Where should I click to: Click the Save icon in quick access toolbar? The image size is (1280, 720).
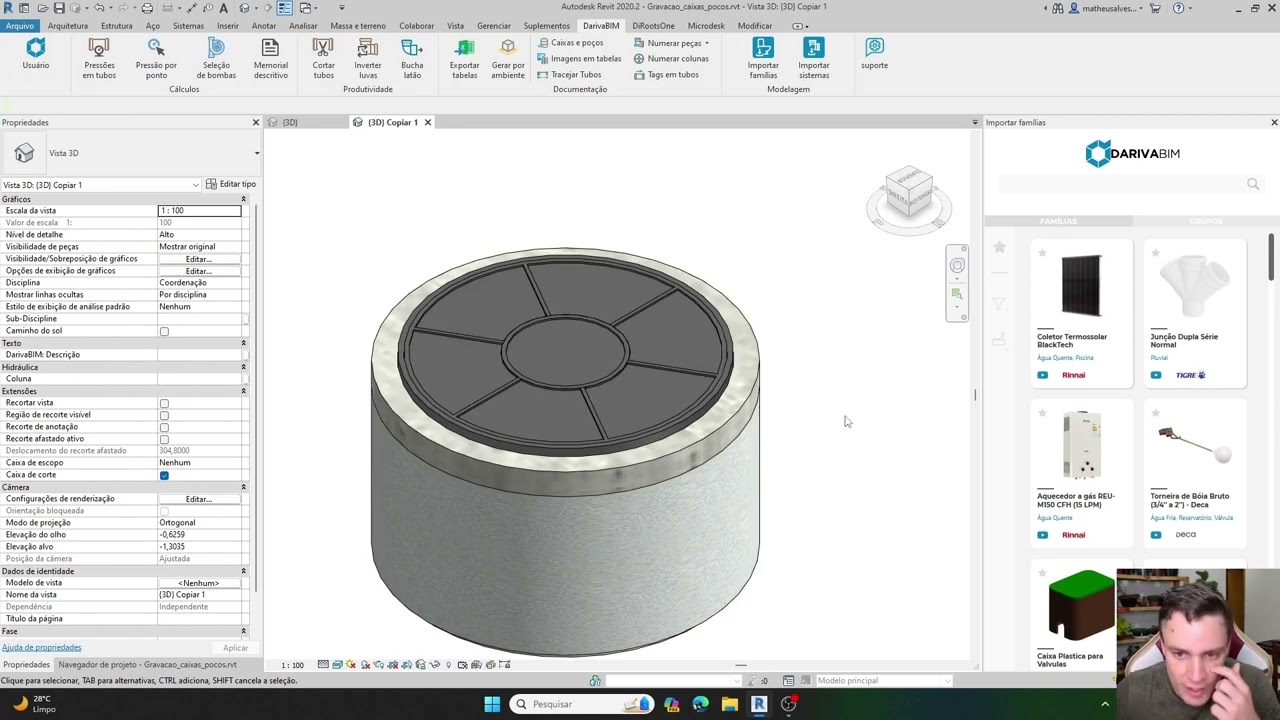pyautogui.click(x=59, y=7)
